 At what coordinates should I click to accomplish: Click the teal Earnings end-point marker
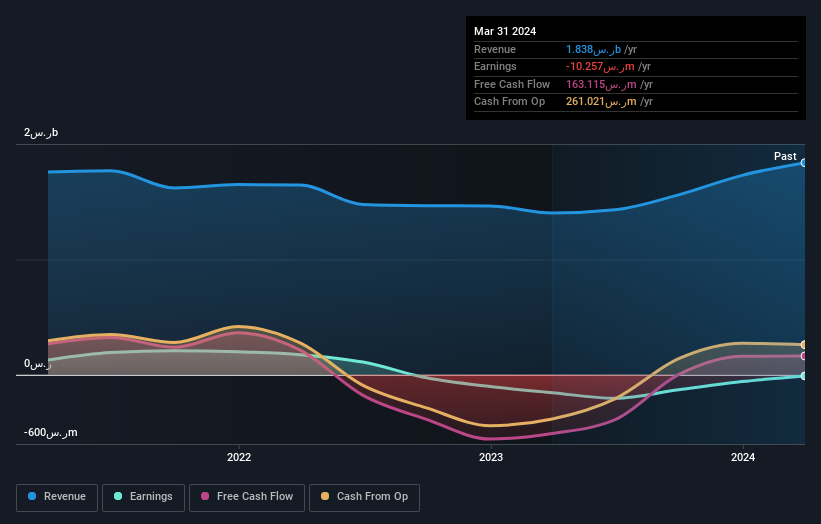coord(803,376)
